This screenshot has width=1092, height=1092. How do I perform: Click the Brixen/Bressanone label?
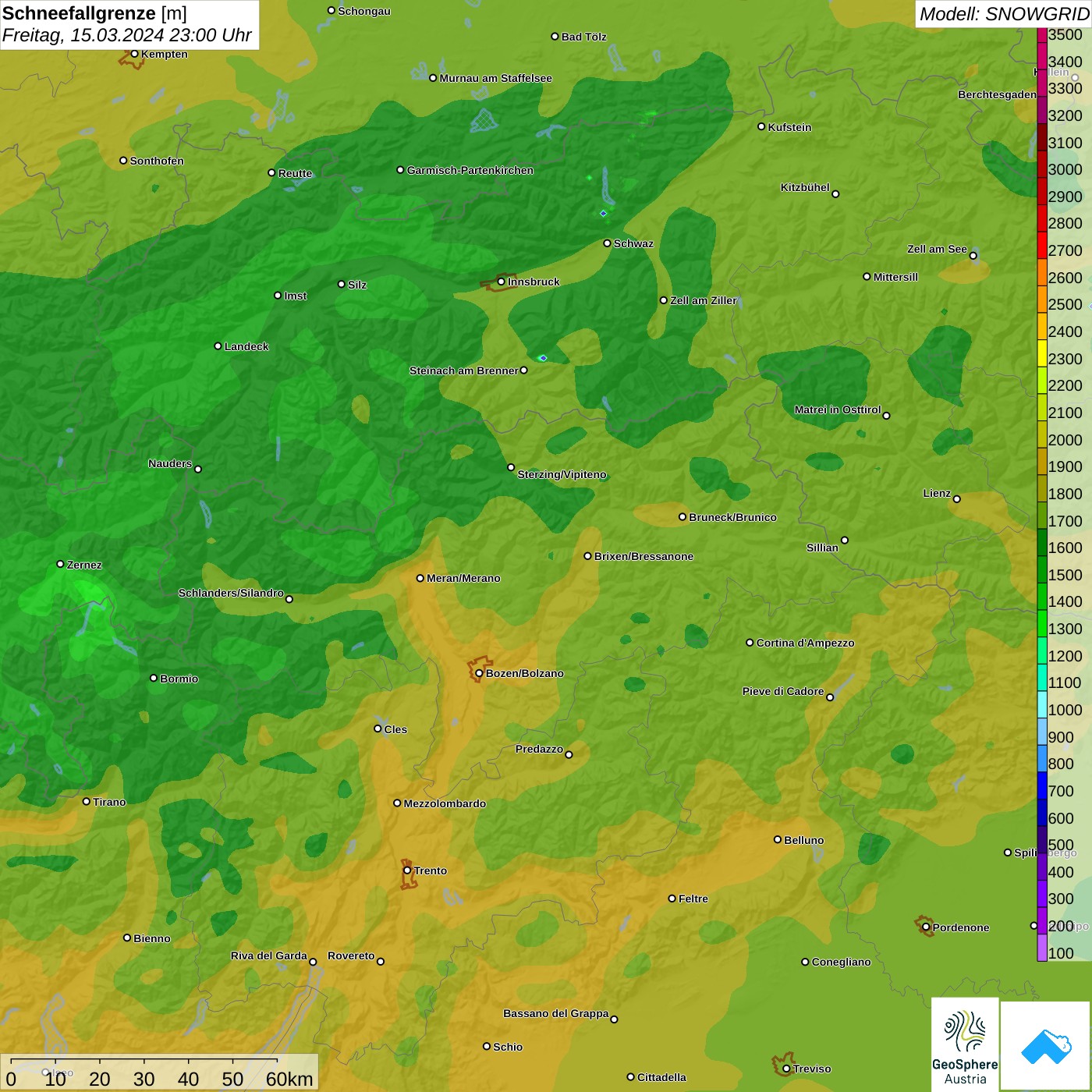(x=643, y=556)
